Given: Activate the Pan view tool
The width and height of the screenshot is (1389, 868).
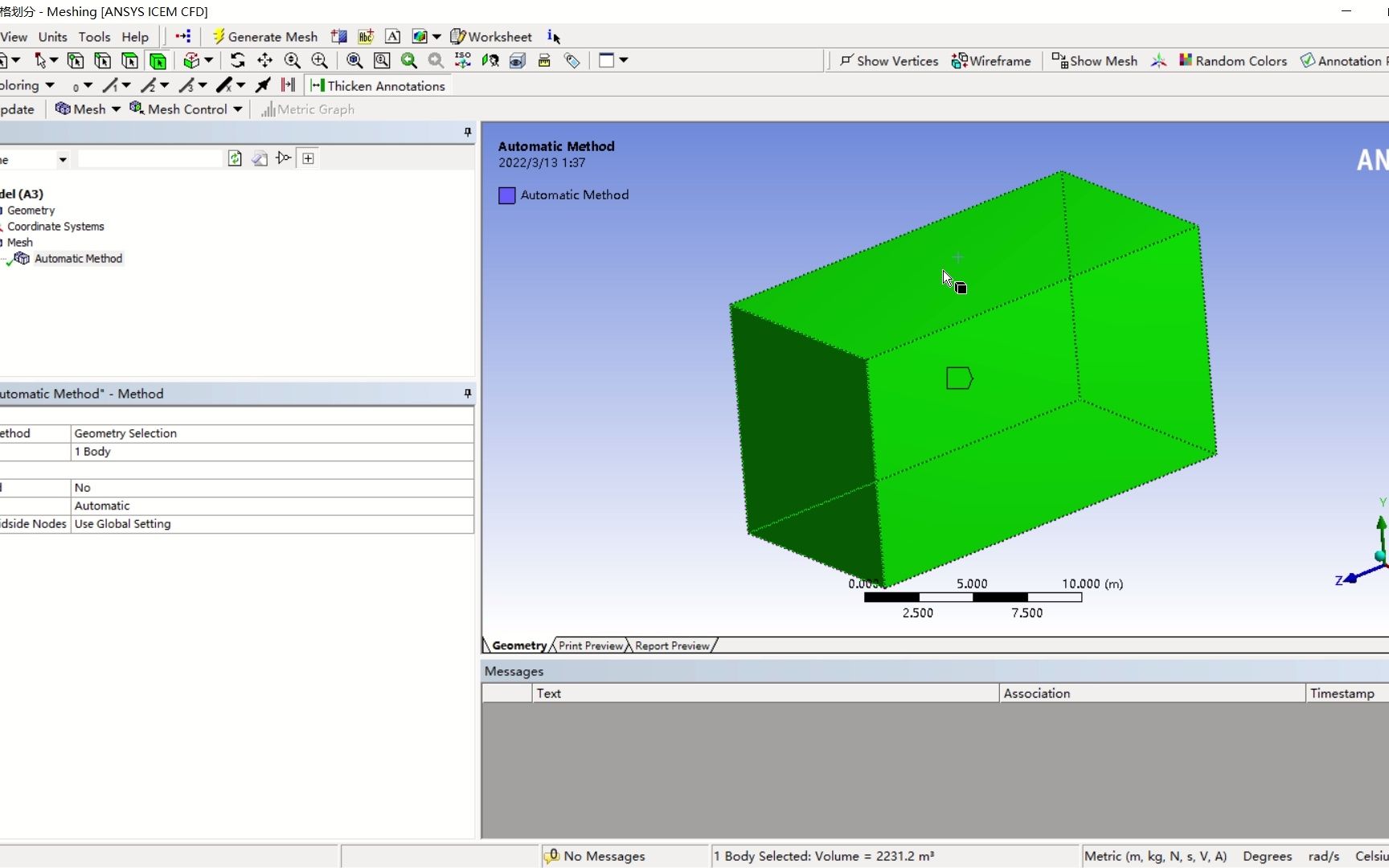Looking at the screenshot, I should (264, 60).
